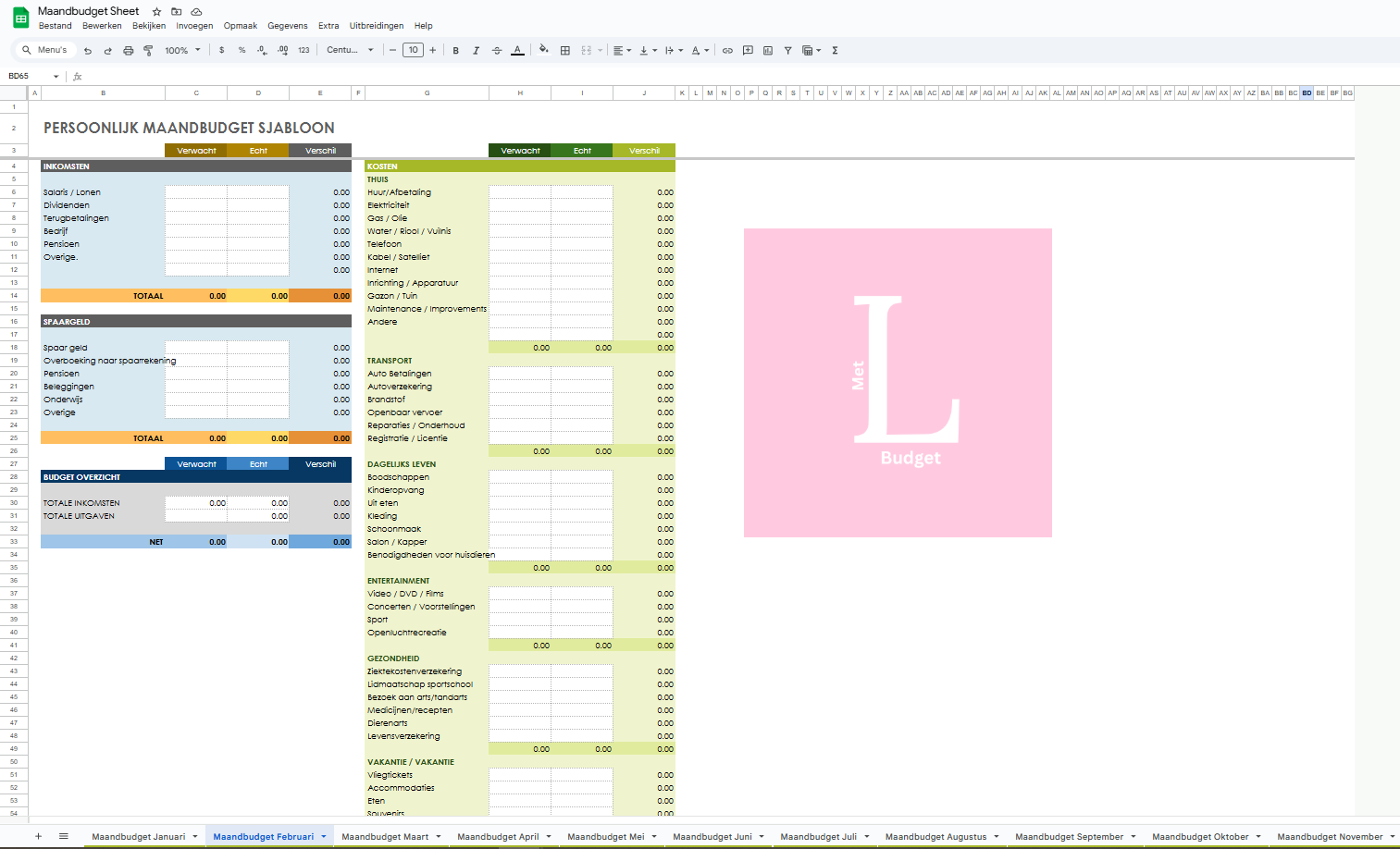
Task: Insert a chart from the toolbar
Action: (768, 51)
